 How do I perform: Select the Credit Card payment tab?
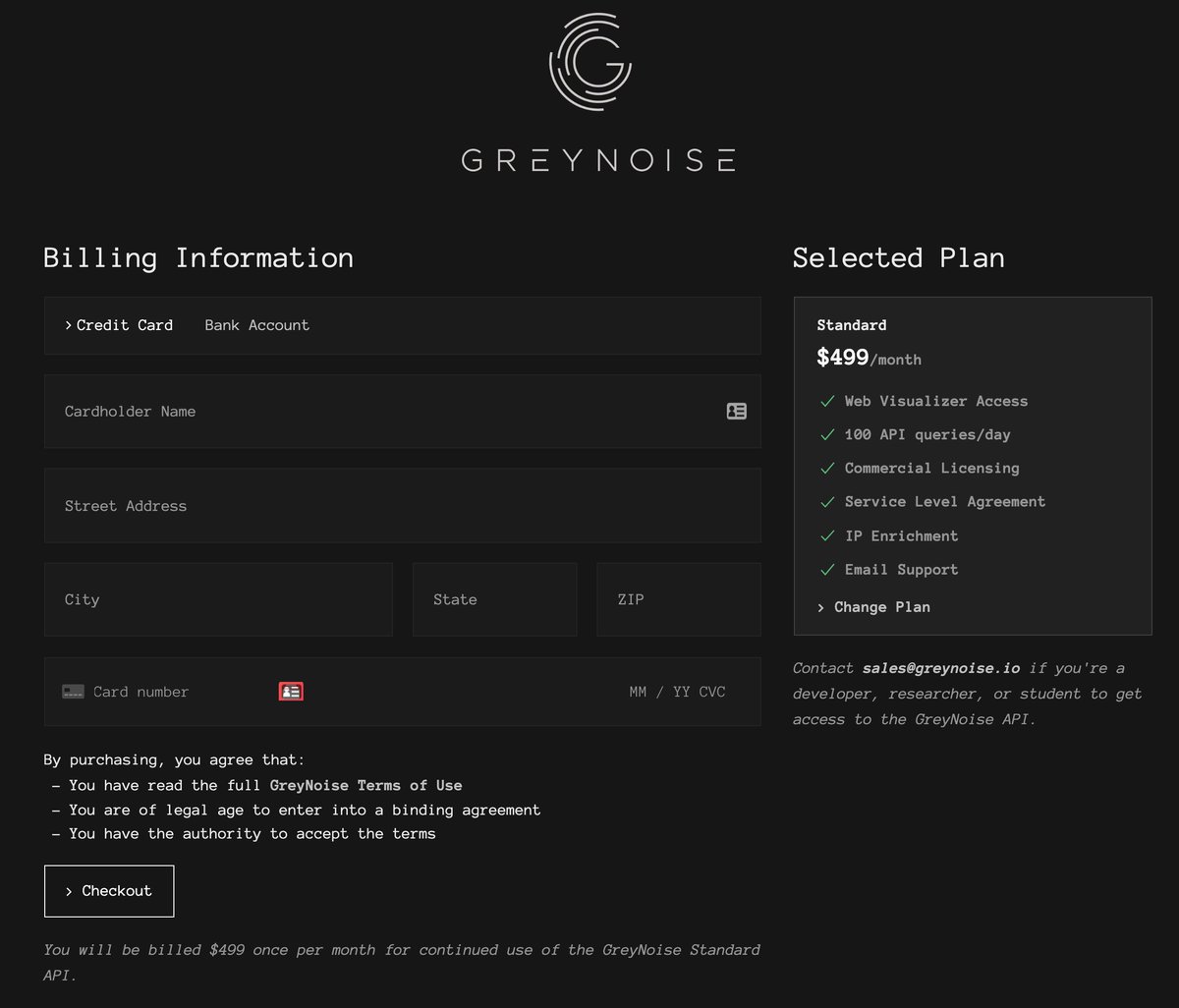[119, 325]
